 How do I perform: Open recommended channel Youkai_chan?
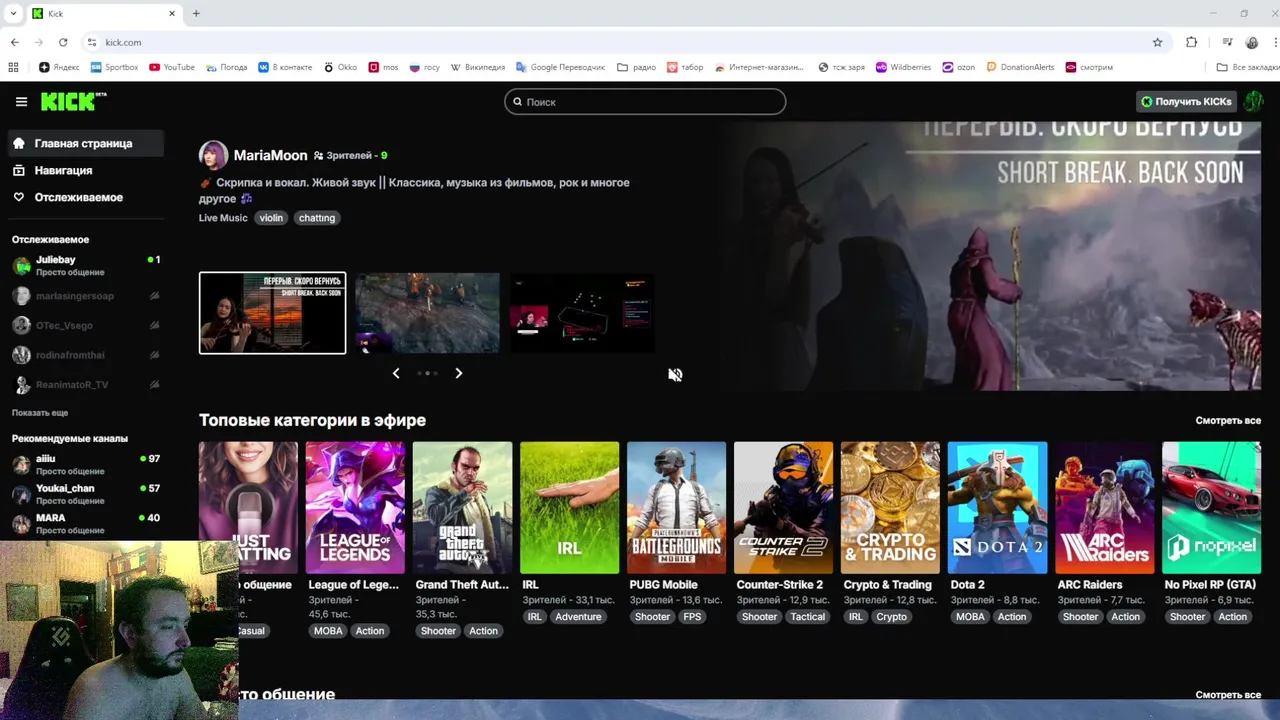(x=86, y=494)
